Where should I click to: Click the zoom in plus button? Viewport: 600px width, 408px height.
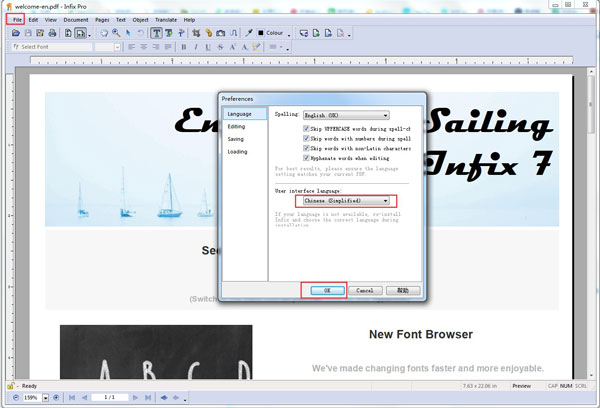point(56,398)
